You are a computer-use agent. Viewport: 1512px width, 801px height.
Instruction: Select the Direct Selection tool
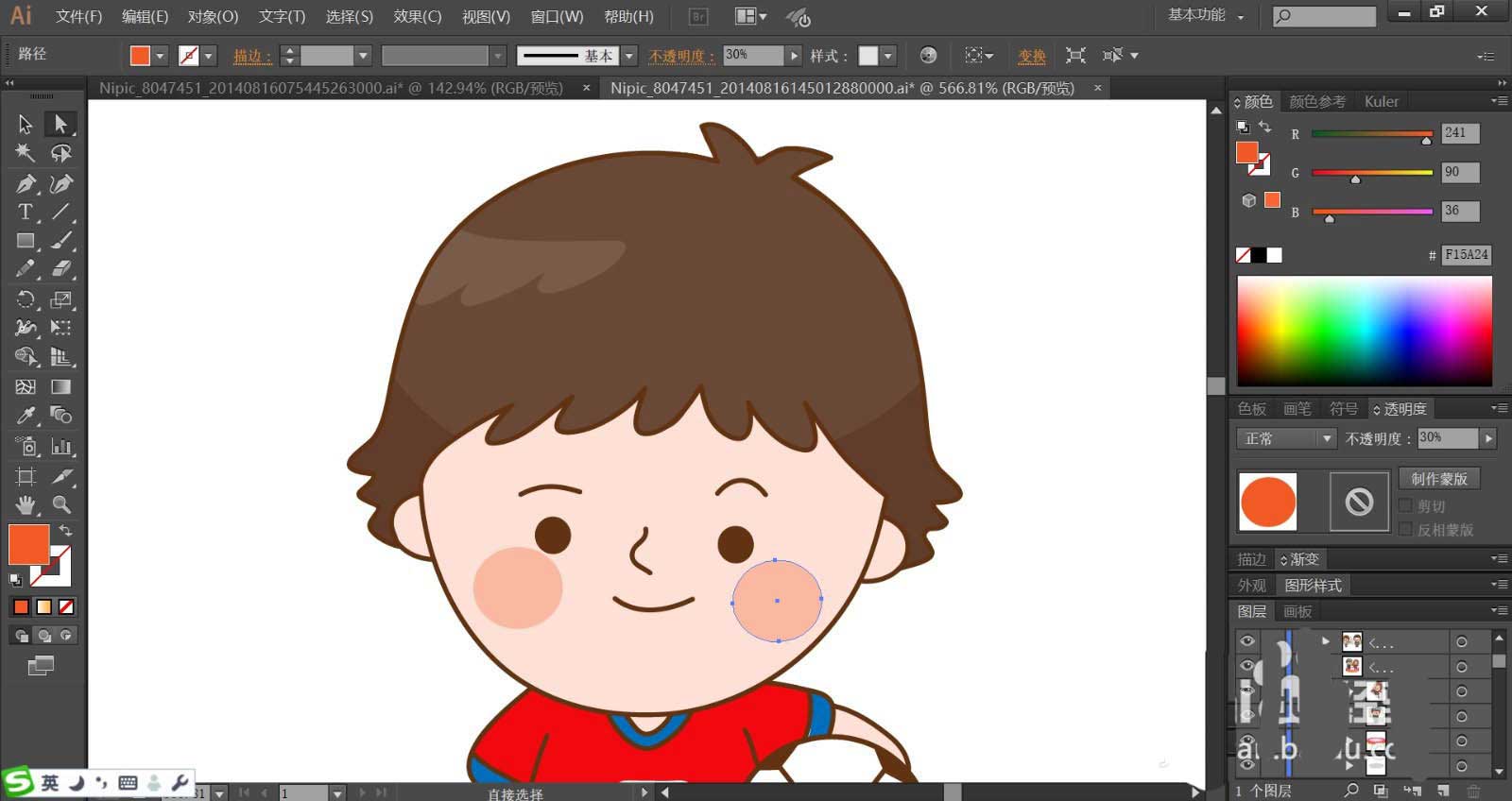61,124
